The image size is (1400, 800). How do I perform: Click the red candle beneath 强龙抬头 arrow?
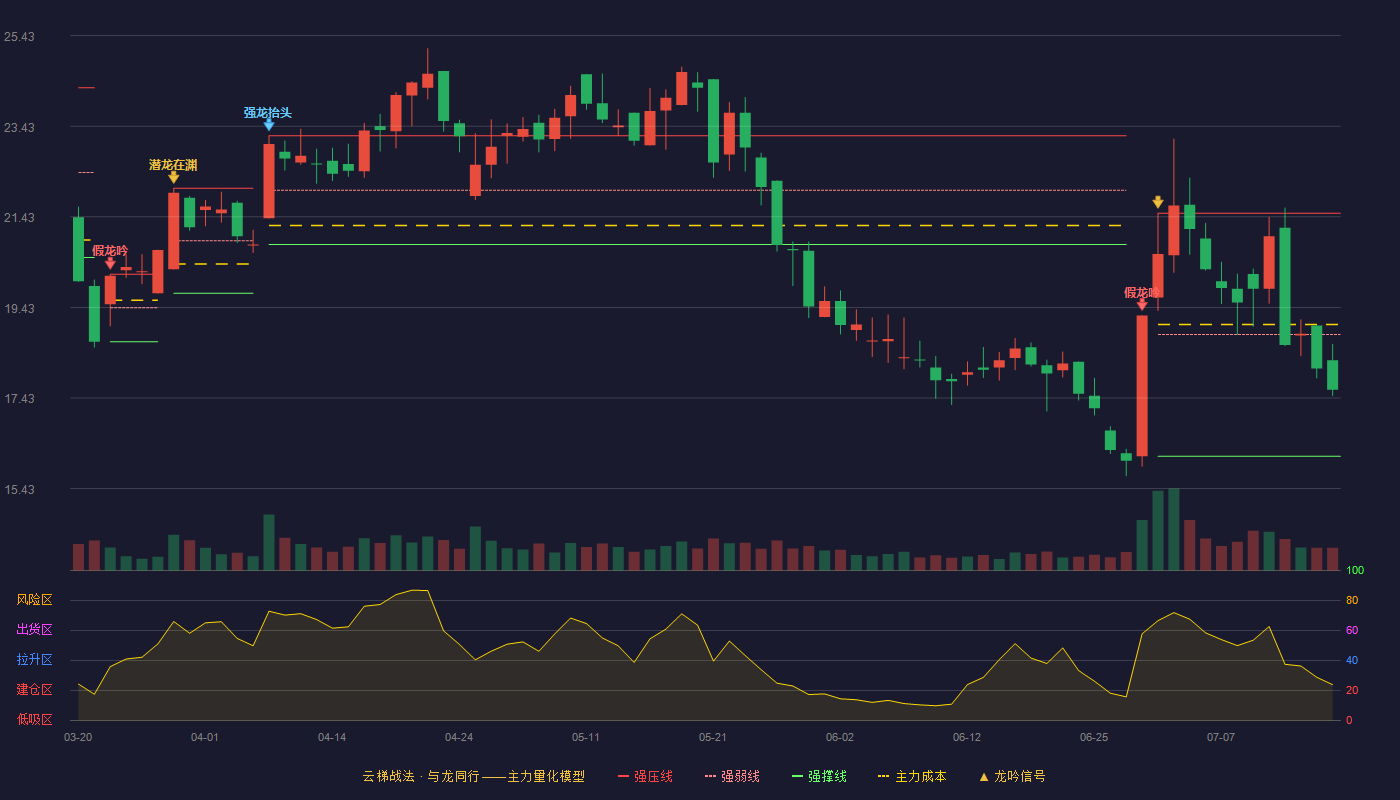tap(269, 181)
